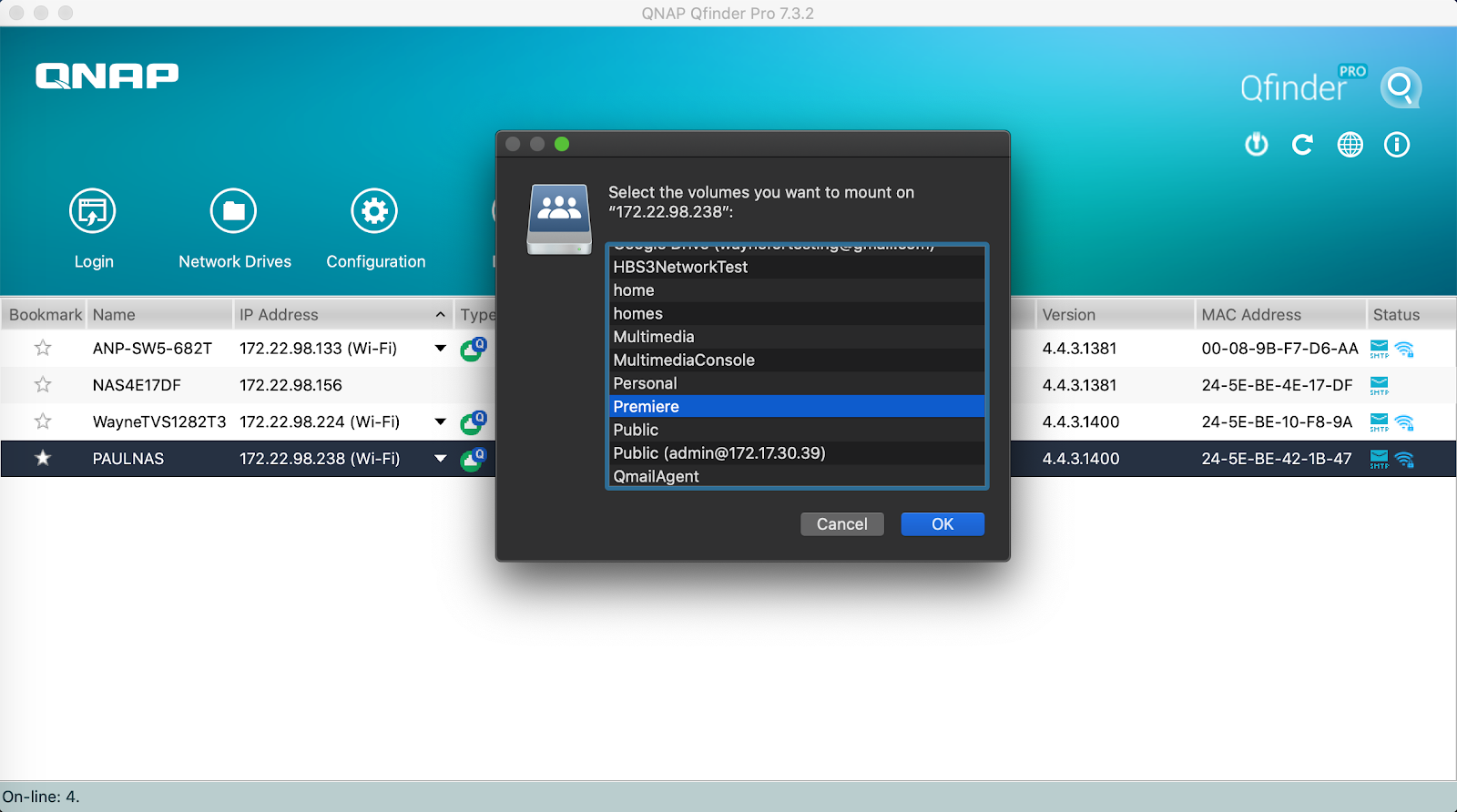Select Public (admin@172.17.30.39) volume
This screenshot has width=1457, height=812.
pyautogui.click(x=797, y=452)
